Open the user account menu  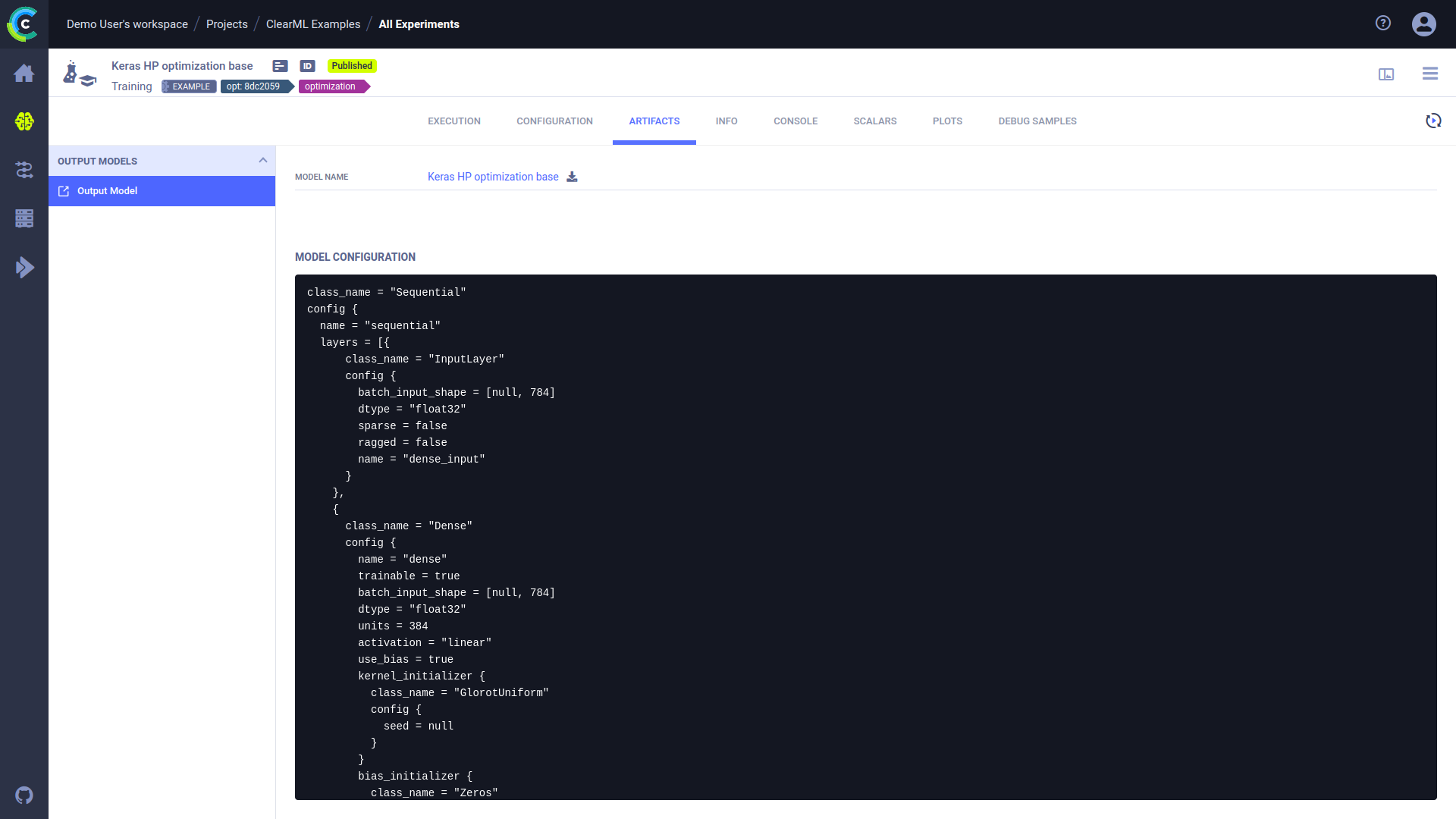1423,24
